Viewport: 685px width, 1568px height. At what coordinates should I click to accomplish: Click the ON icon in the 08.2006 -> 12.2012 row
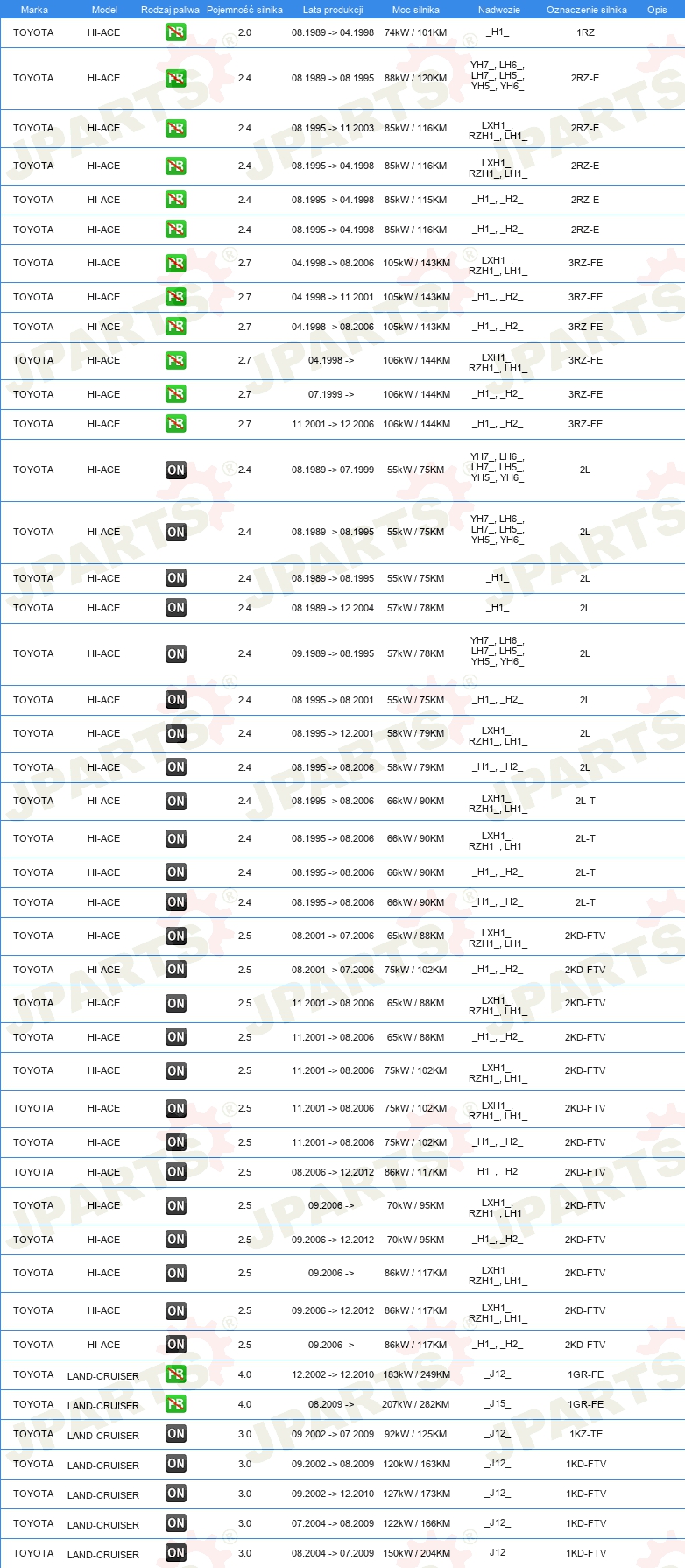tap(176, 1172)
